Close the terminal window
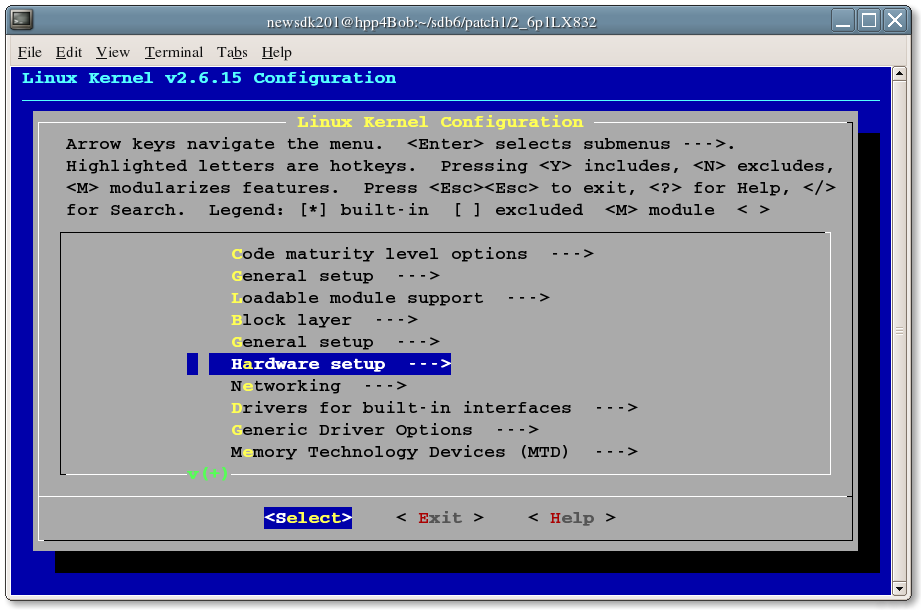This screenshot has width=921, height=610. click(895, 21)
